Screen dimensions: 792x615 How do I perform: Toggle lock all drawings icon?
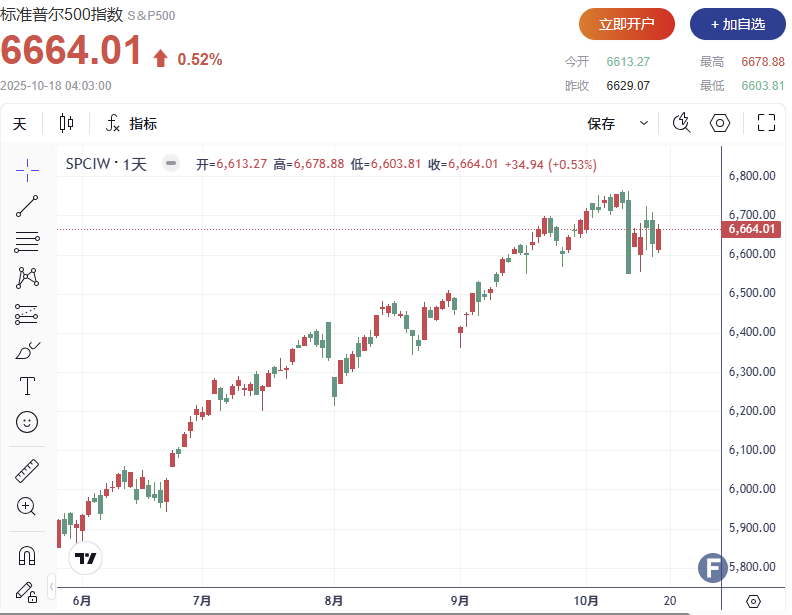[27, 590]
